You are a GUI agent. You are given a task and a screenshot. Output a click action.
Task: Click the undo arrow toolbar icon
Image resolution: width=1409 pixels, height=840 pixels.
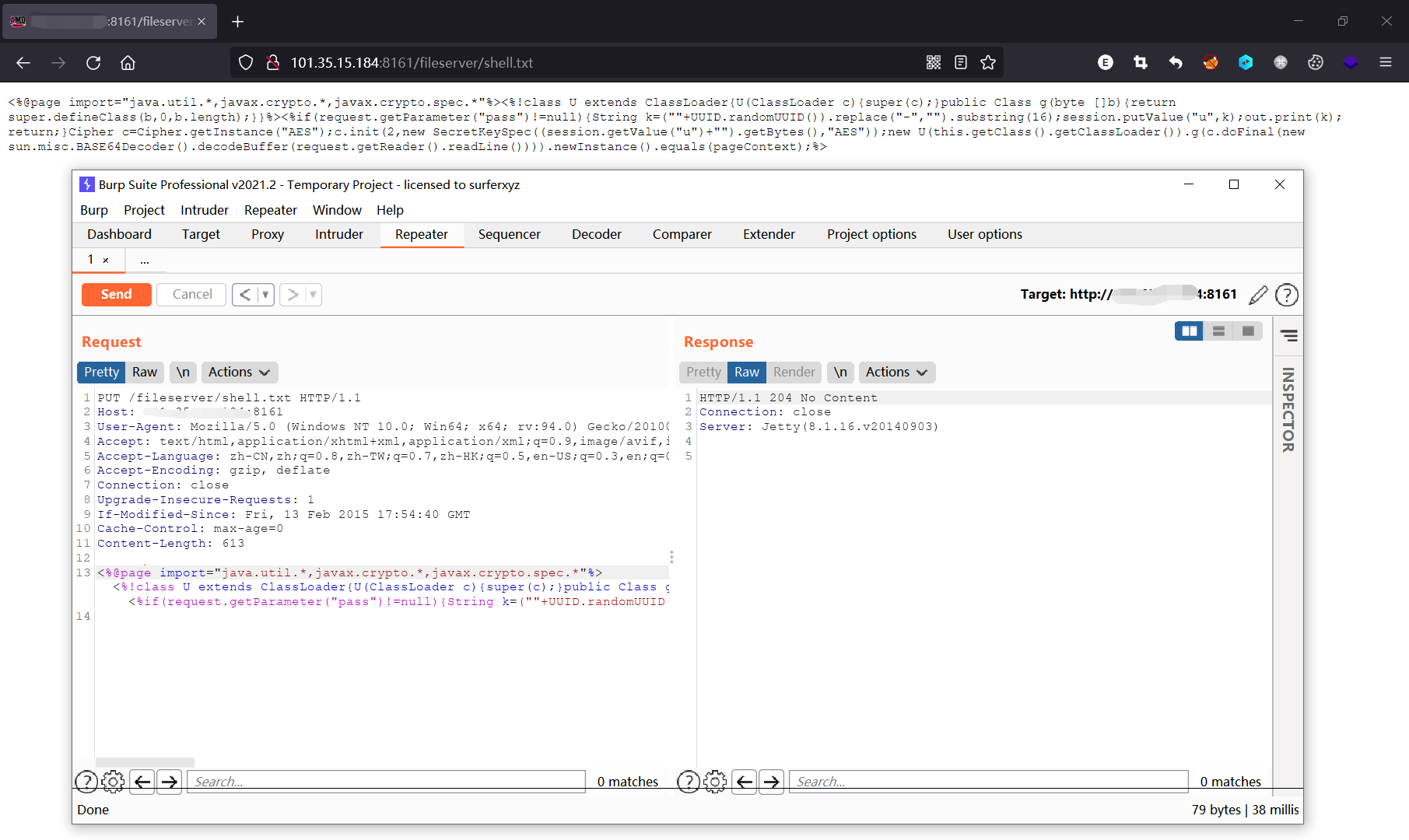[x=1176, y=63]
